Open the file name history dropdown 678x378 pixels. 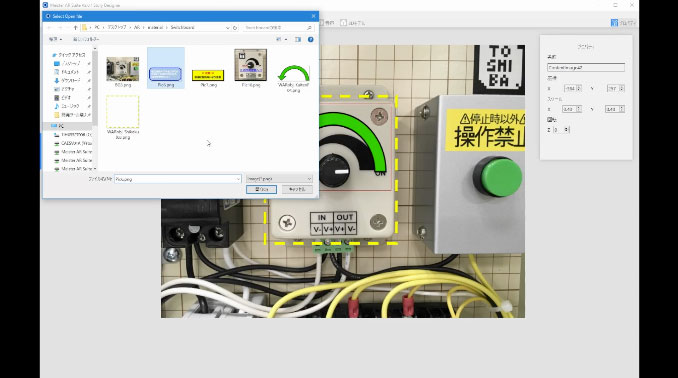pos(238,179)
